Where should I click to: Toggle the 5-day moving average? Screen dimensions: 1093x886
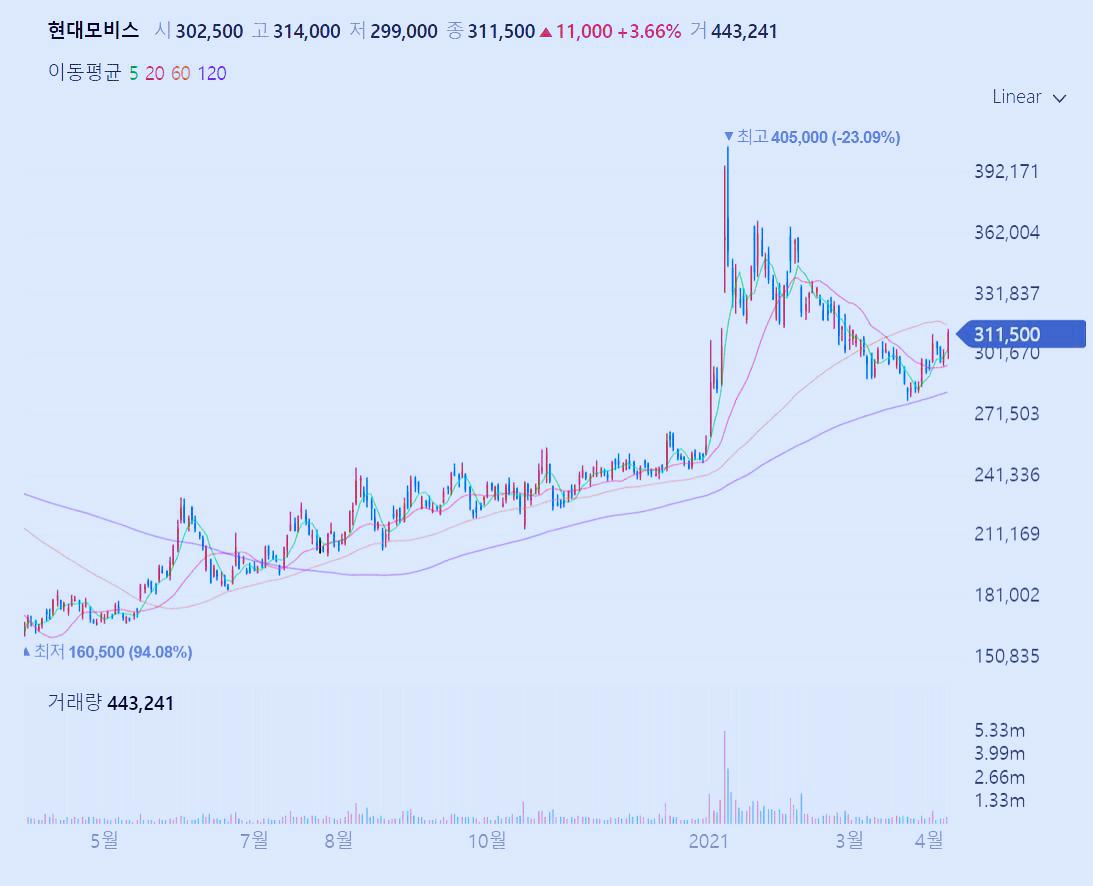(x=133, y=73)
